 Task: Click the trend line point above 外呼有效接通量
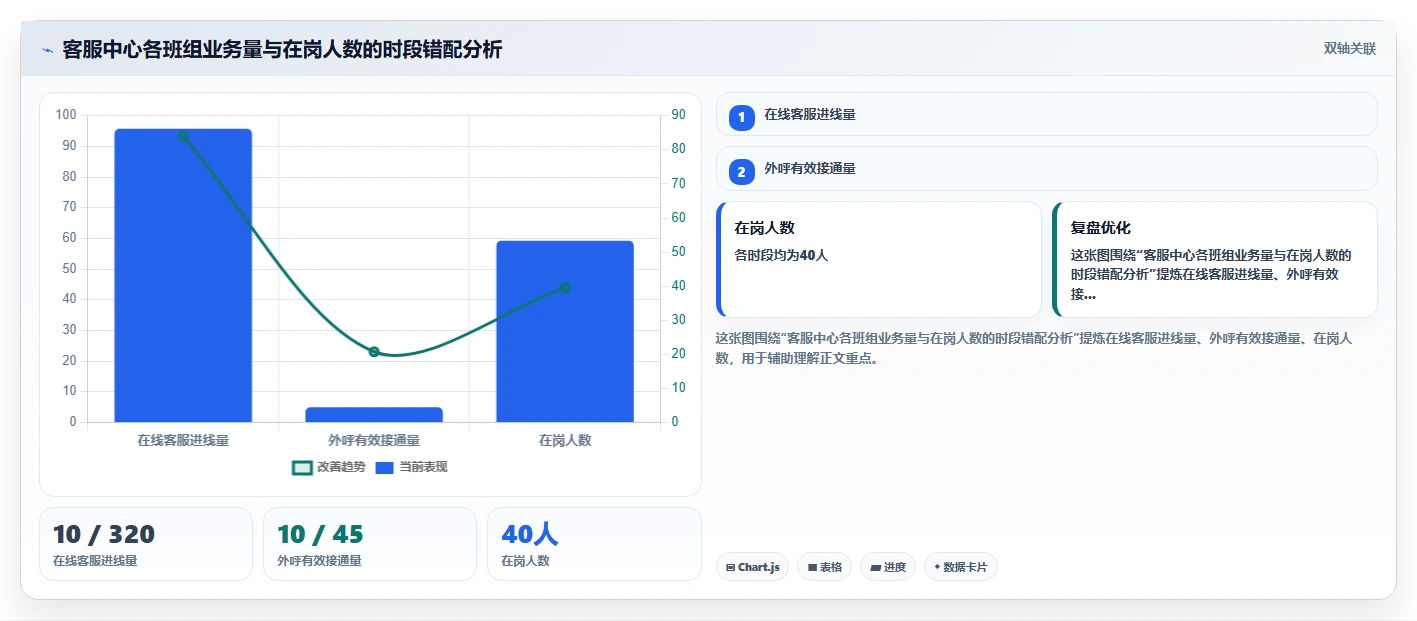coord(374,352)
